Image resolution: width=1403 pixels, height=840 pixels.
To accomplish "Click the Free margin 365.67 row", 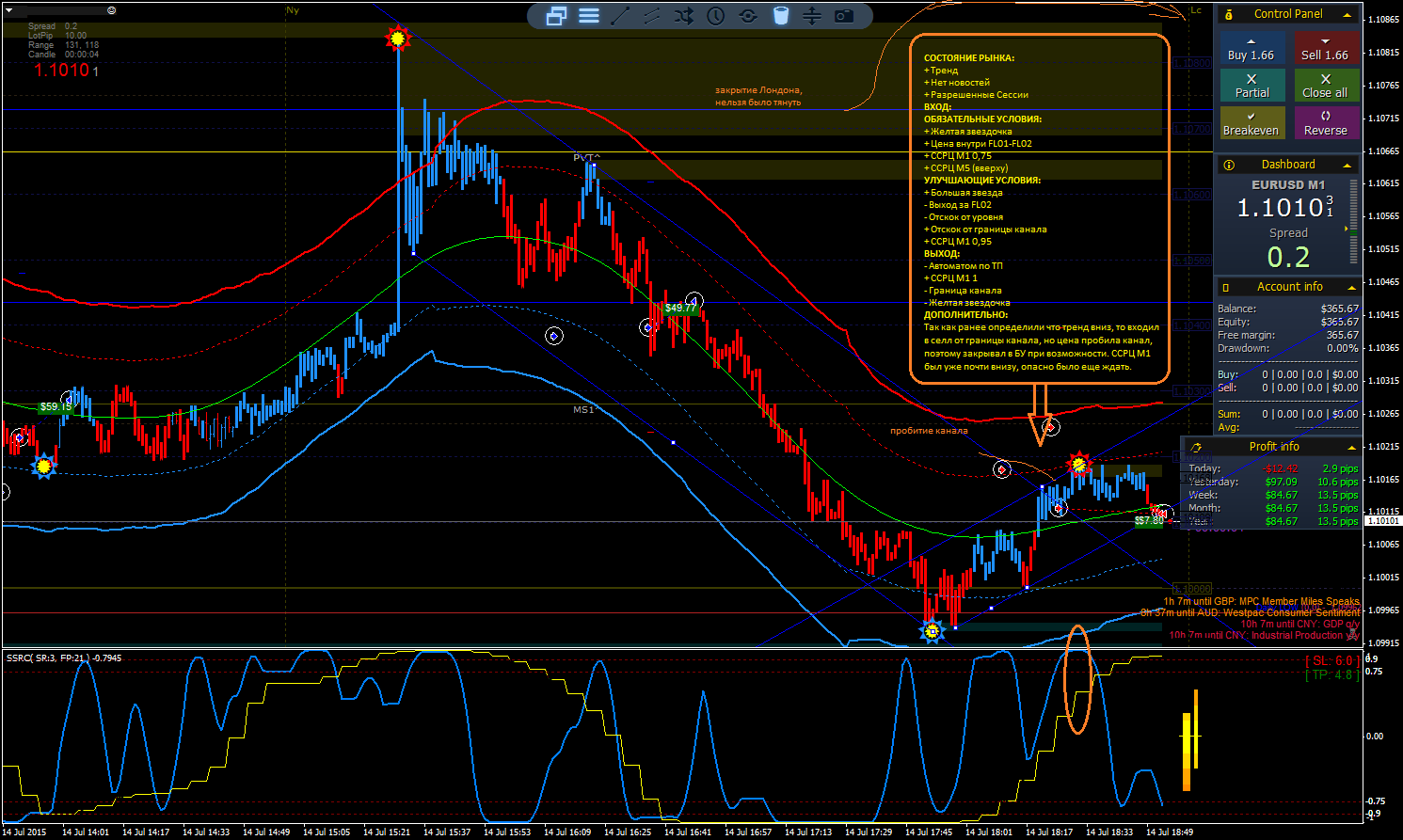I will coord(1288,335).
